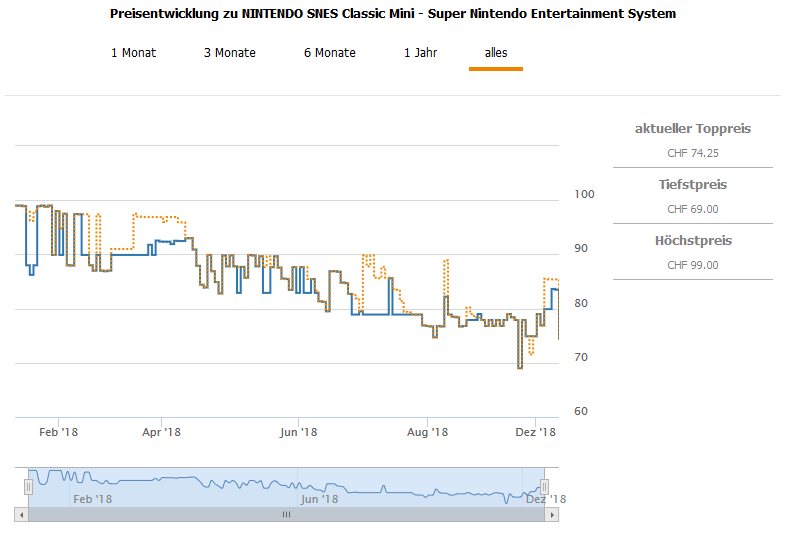
Task: Click the Tiefstpreis CHF 69.00 value
Action: click(x=692, y=209)
